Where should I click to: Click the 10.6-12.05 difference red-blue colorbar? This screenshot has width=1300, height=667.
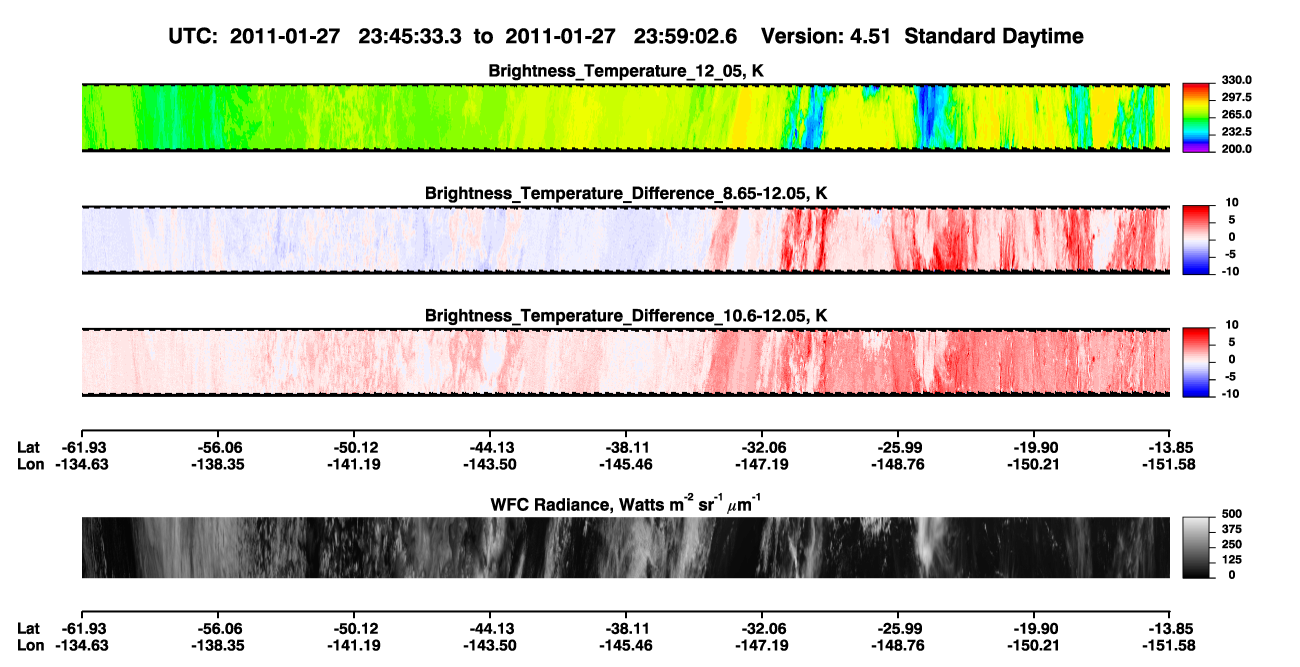[1196, 362]
